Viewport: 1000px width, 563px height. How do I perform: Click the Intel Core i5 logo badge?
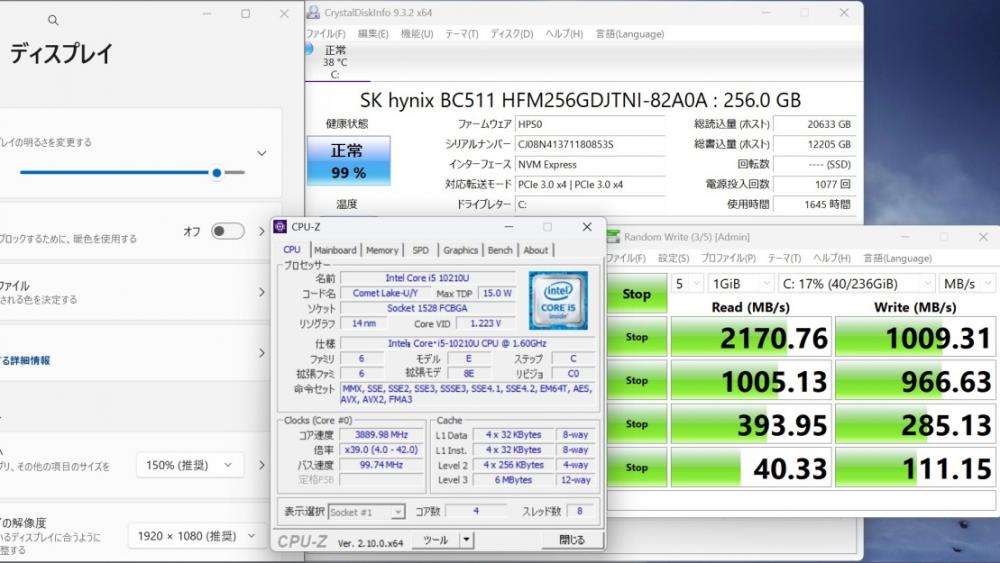[x=558, y=297]
